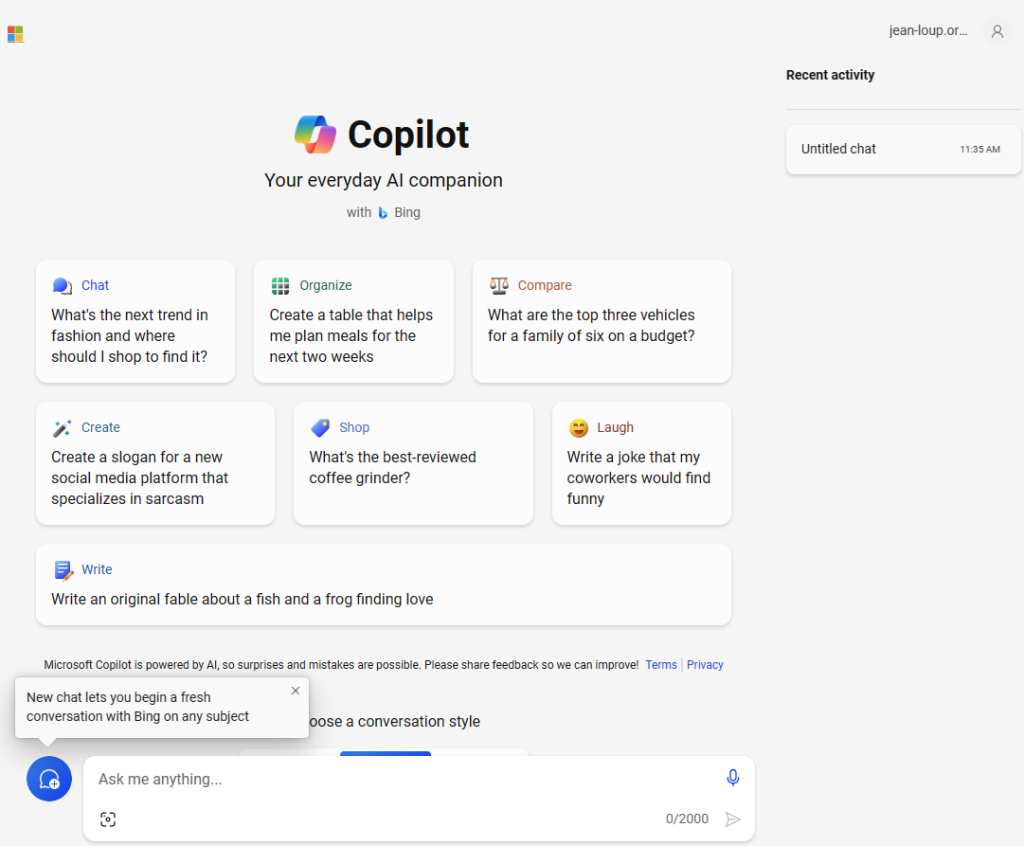Dismiss the New chat tooltip
Image resolution: width=1024 pixels, height=846 pixels.
click(295, 691)
